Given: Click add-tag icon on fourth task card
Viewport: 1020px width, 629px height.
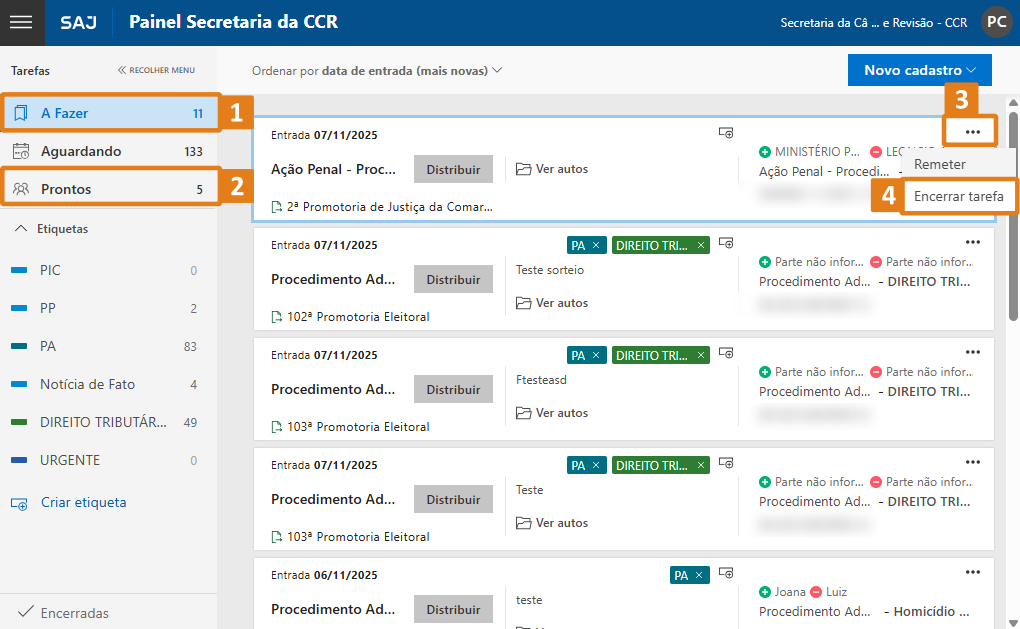Looking at the screenshot, I should coord(727,463).
